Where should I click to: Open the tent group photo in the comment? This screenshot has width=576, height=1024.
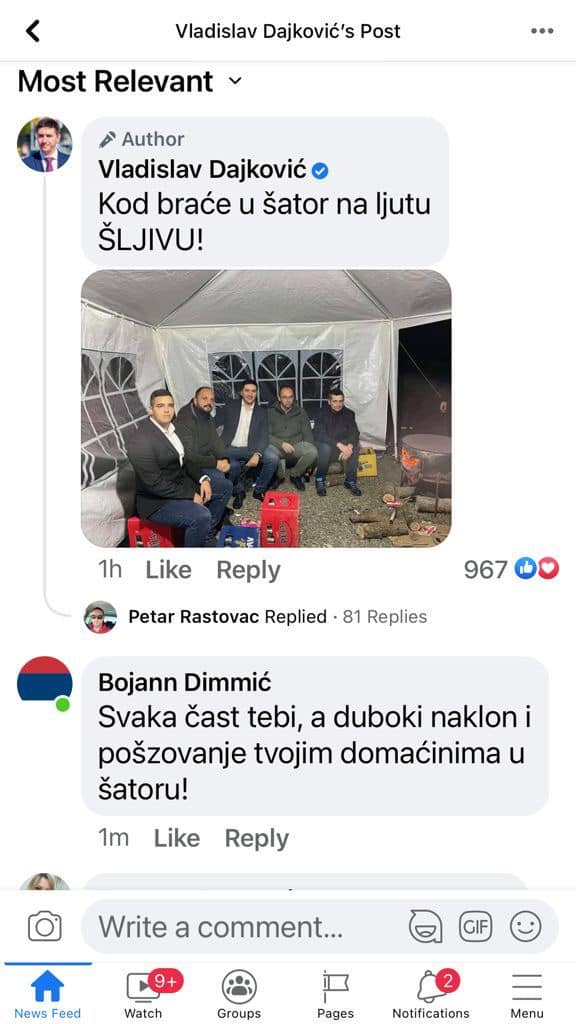pyautogui.click(x=266, y=408)
